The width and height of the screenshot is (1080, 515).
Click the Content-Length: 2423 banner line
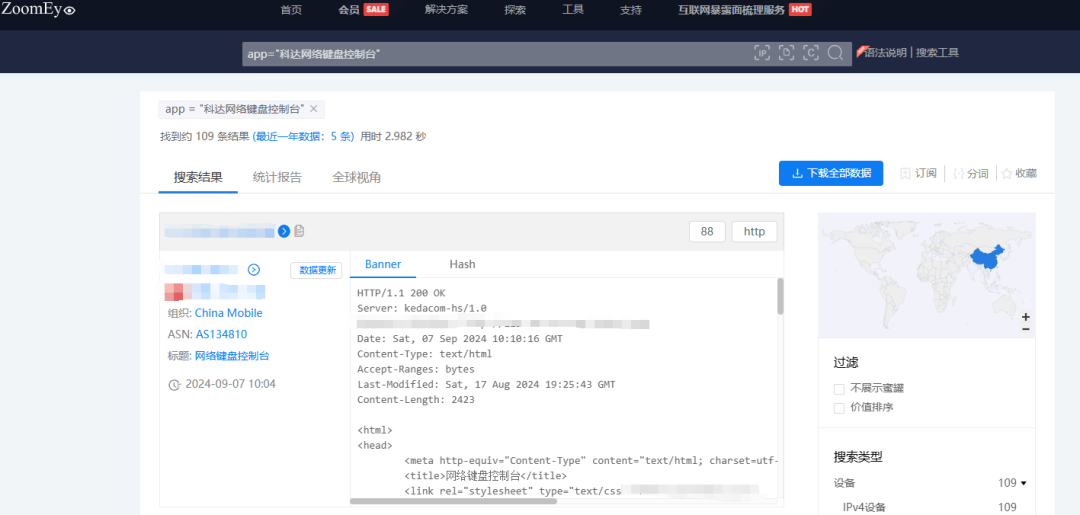[416, 399]
